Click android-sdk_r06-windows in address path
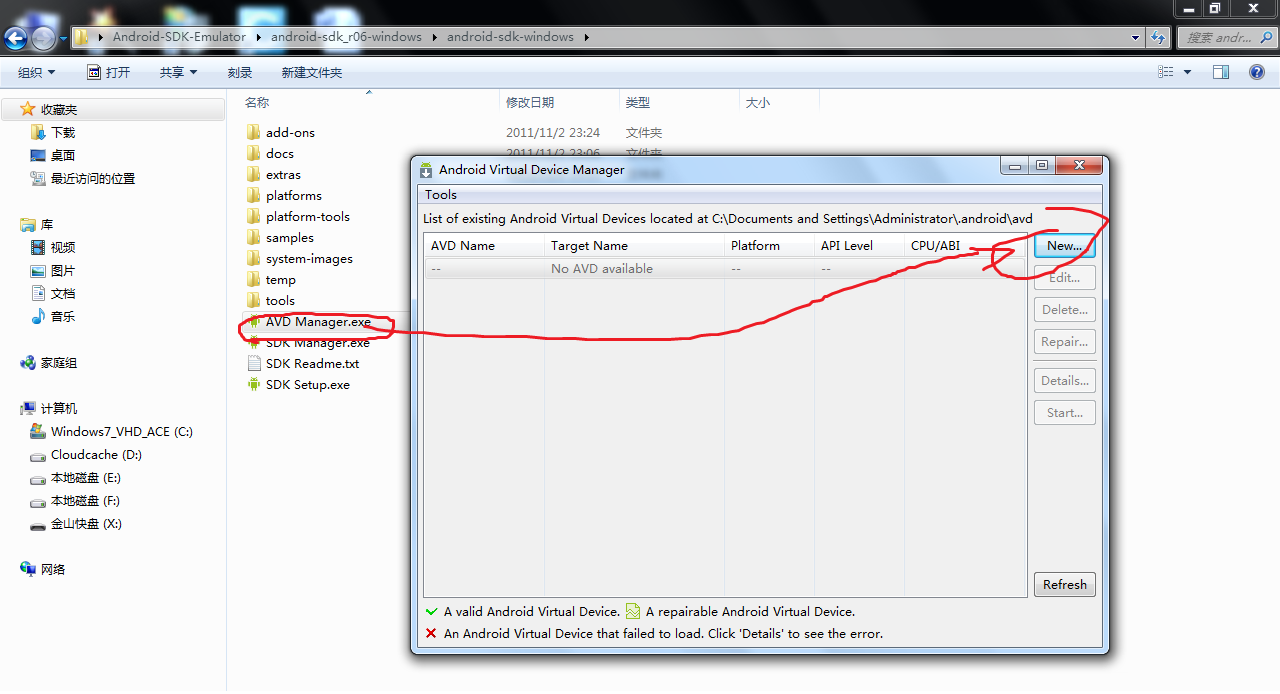1280x694 pixels. coord(346,37)
